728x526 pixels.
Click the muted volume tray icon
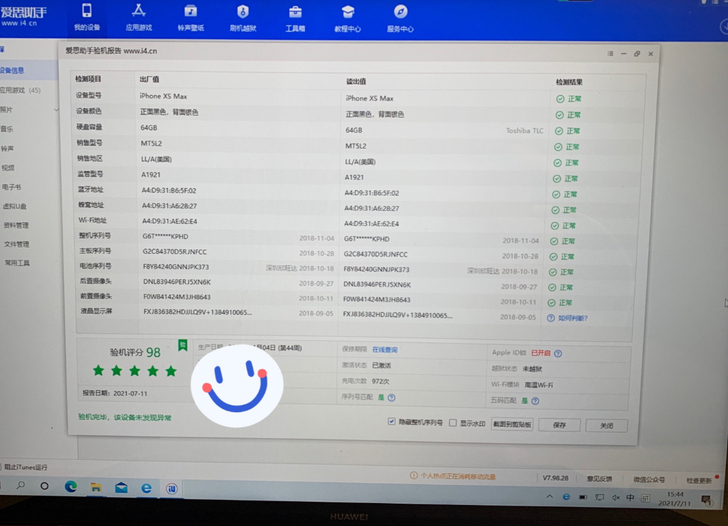tap(616, 498)
